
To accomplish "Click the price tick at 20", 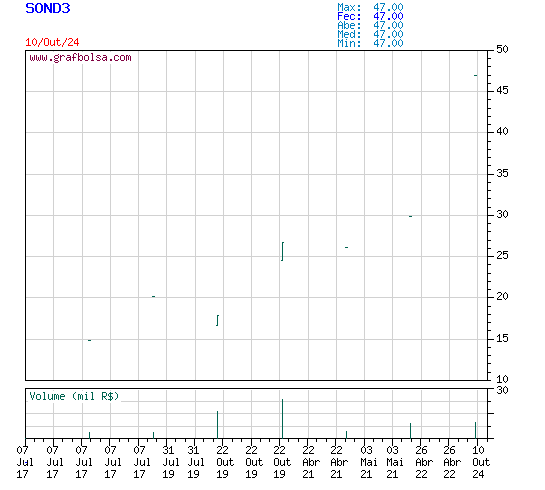I will pyautogui.click(x=154, y=296).
